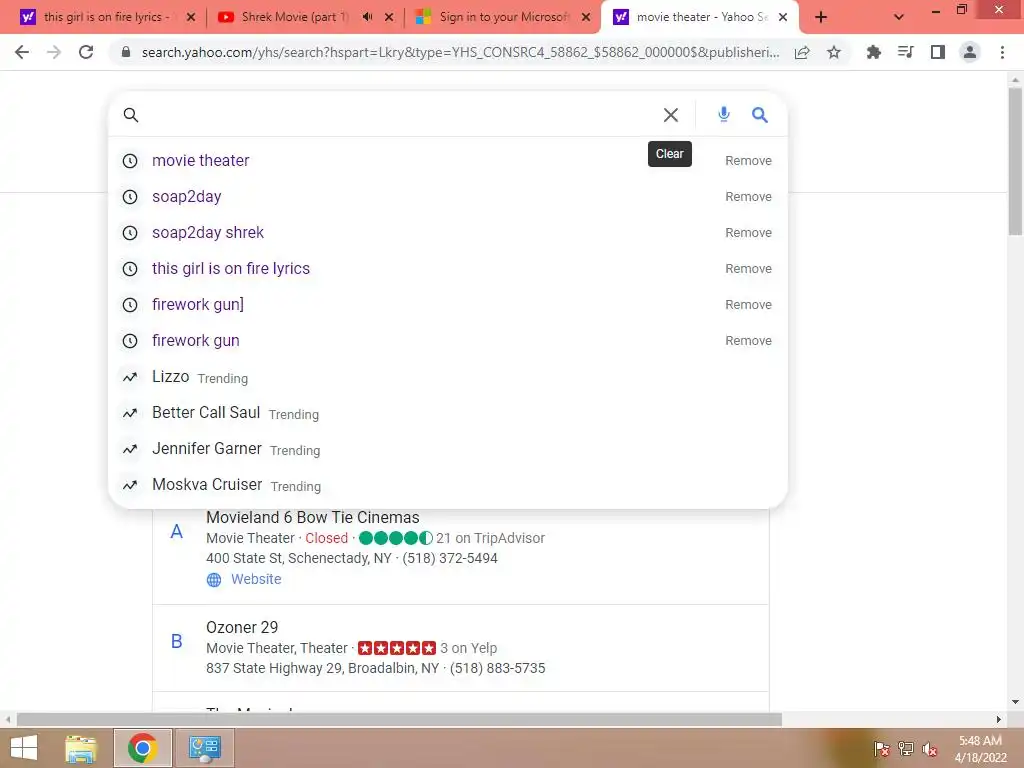Choose 'movie theater' search history suggestion
Image resolution: width=1024 pixels, height=768 pixels.
pyautogui.click(x=200, y=161)
